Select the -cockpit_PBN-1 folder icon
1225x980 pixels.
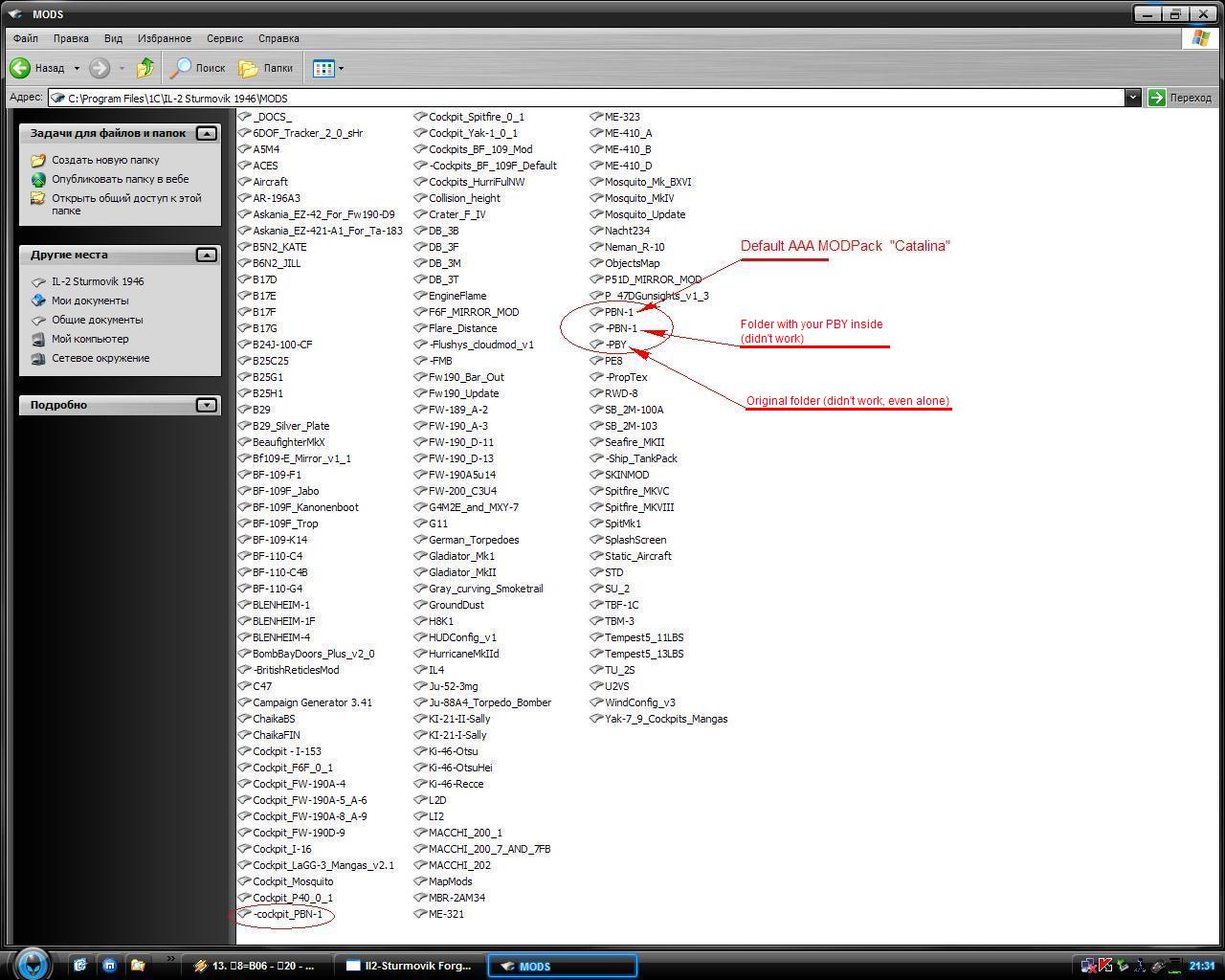click(x=244, y=914)
